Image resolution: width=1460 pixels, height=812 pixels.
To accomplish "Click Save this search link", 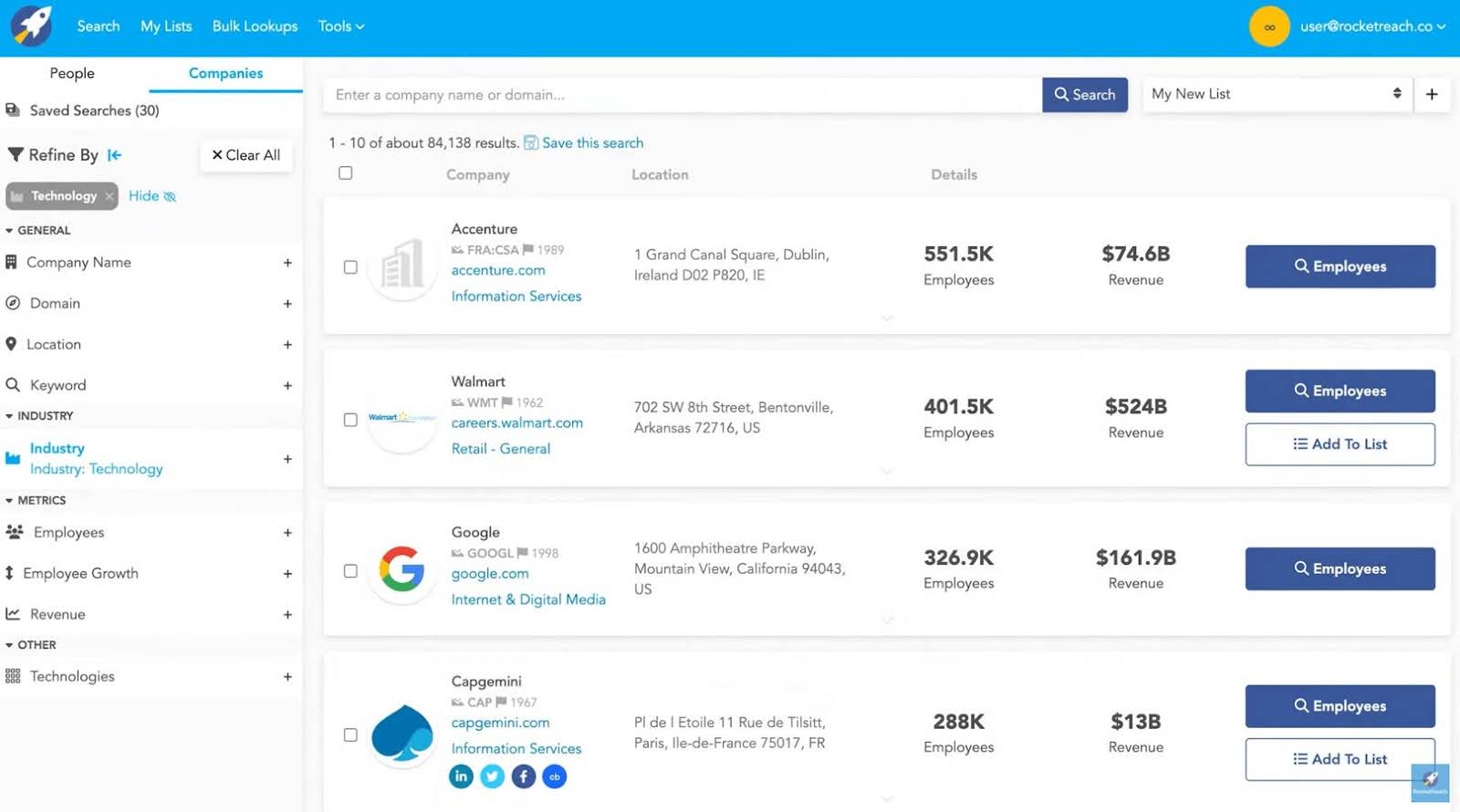I will 592,143.
